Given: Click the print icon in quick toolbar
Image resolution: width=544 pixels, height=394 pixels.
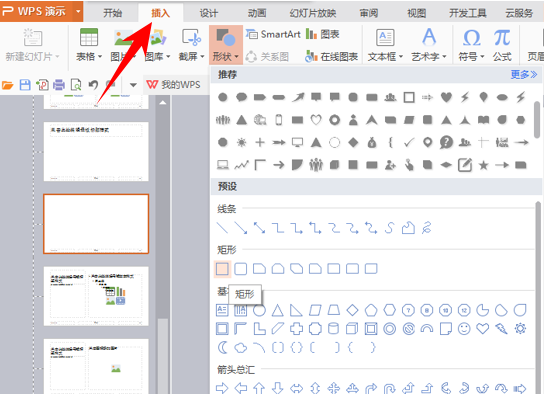Looking at the screenshot, I should click(x=59, y=85).
